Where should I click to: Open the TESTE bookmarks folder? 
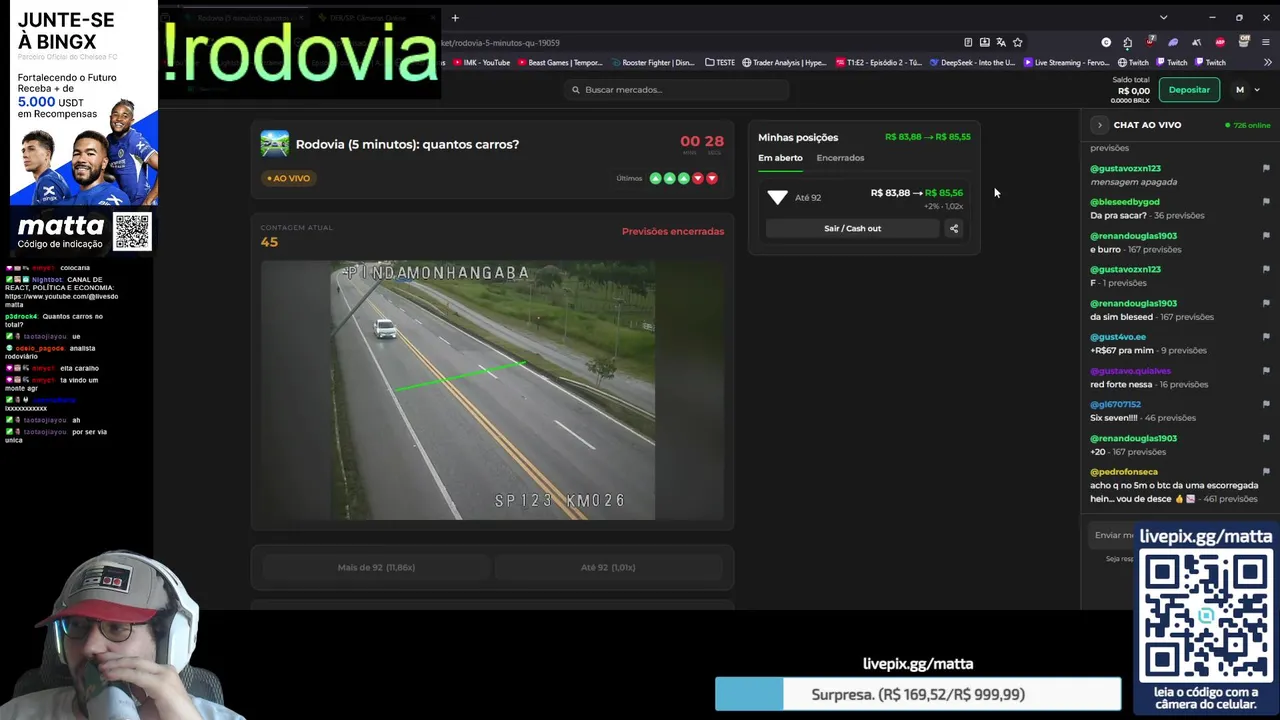(x=720, y=62)
